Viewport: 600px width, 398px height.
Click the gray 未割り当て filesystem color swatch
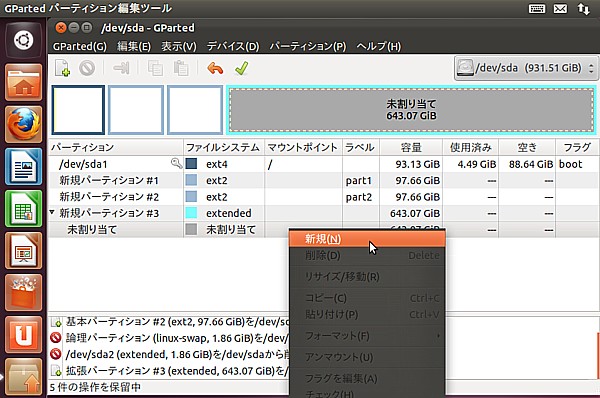point(191,229)
